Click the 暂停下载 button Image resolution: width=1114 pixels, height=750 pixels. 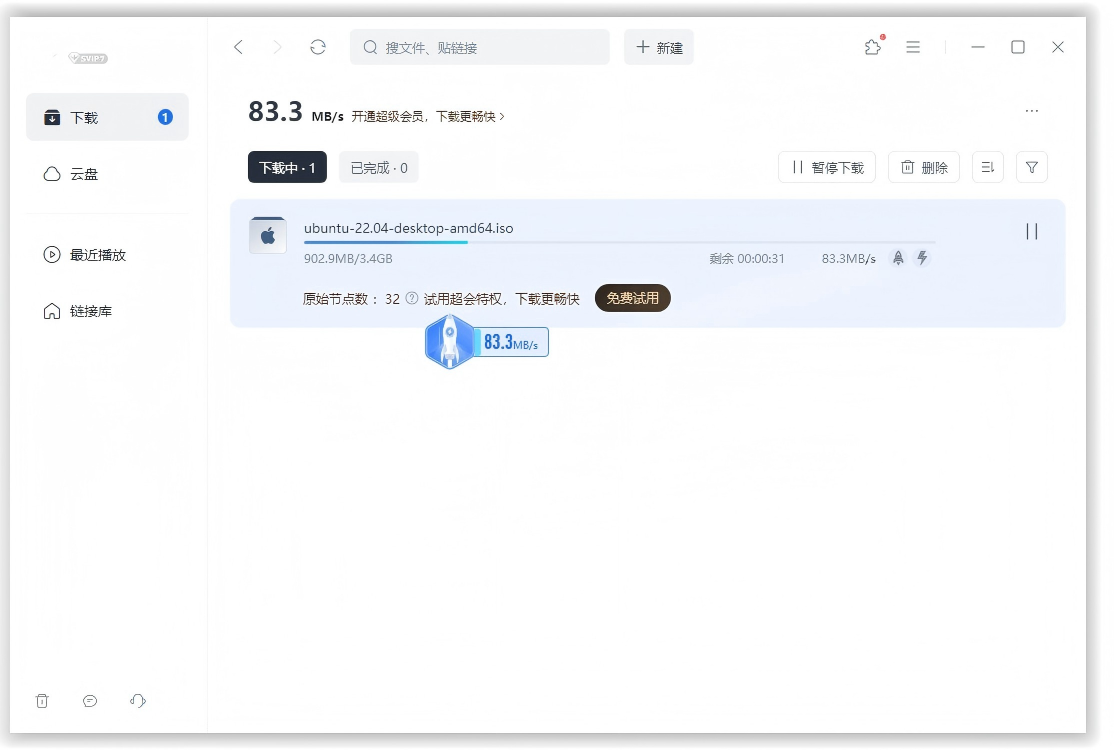[x=827, y=168]
